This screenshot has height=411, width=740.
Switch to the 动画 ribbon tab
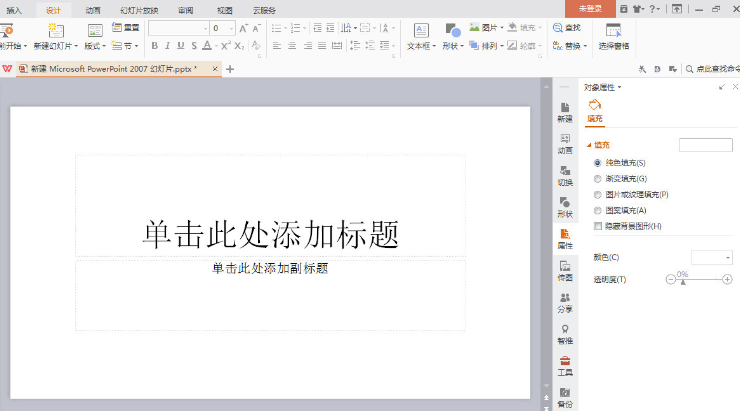pyautogui.click(x=92, y=10)
